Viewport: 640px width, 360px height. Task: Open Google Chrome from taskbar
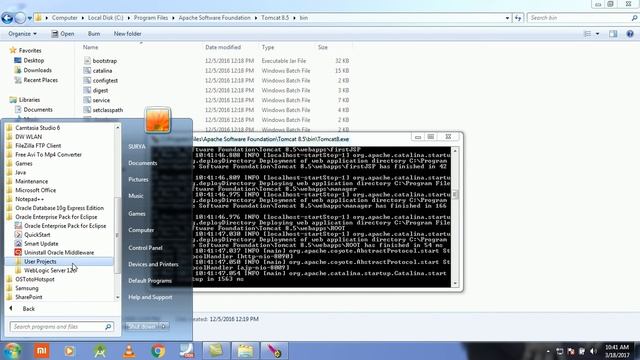[x=158, y=351]
